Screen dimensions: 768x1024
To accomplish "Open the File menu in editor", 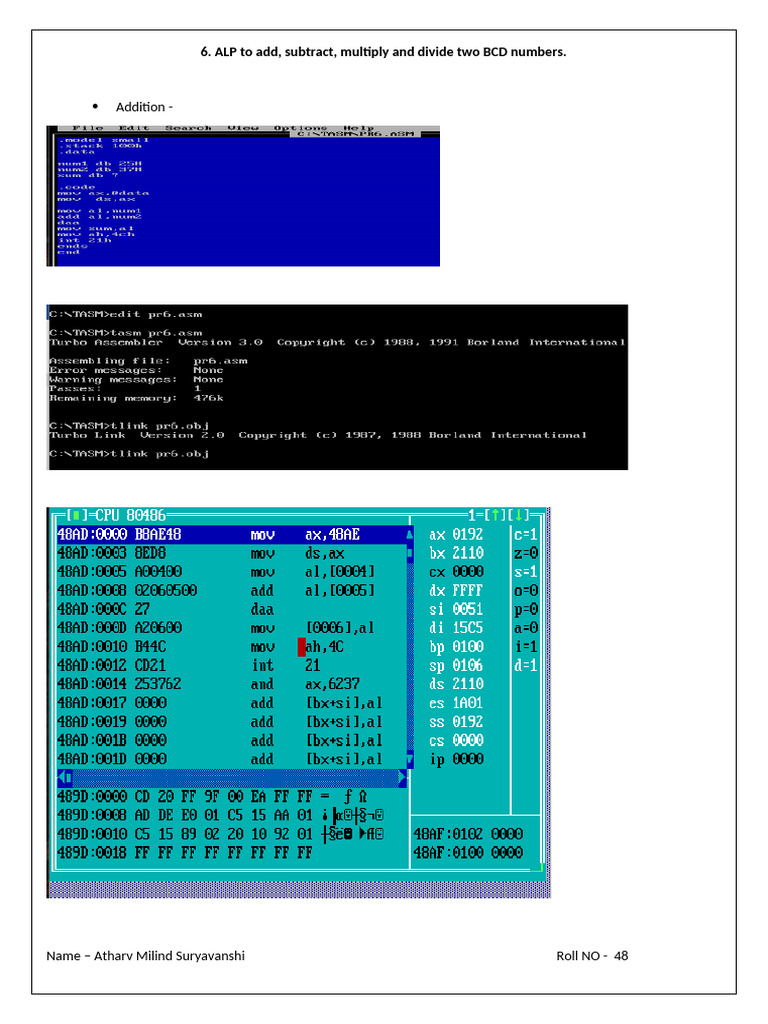I will tap(88, 128).
